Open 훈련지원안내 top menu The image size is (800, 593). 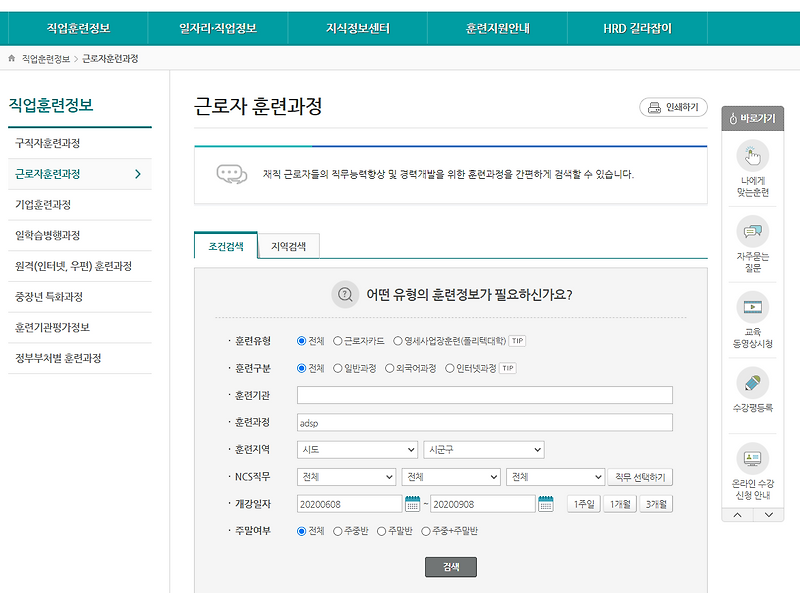pyautogui.click(x=497, y=29)
